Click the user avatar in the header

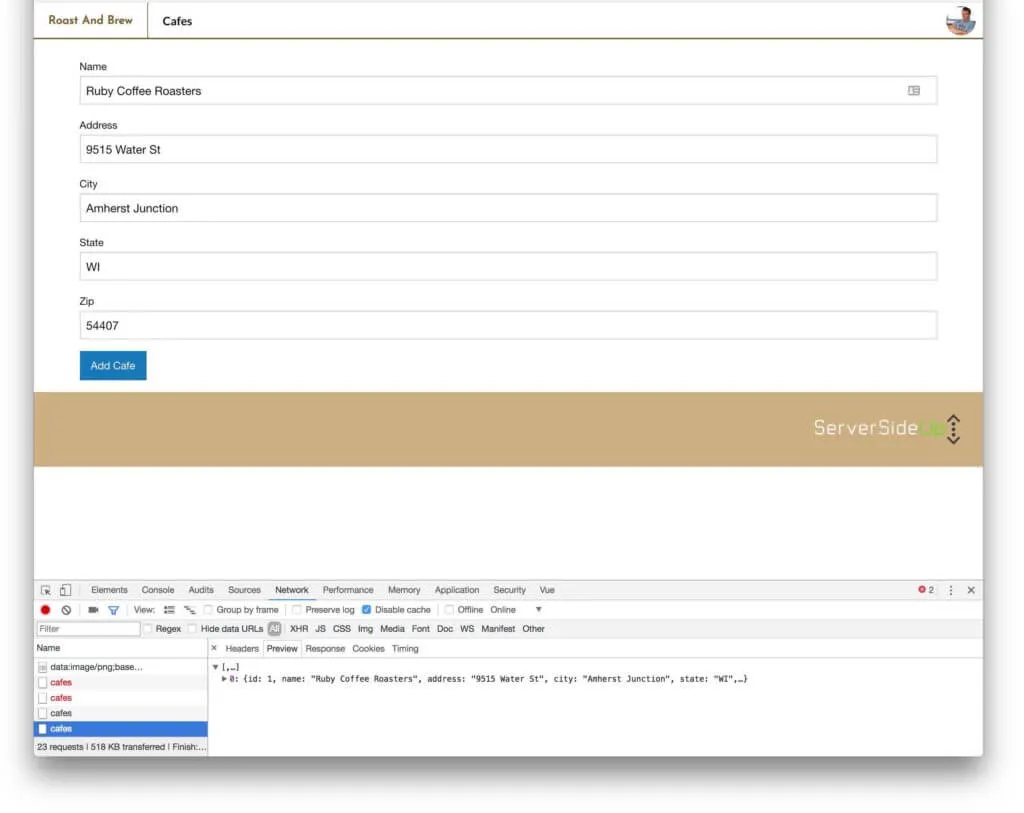[x=961, y=20]
